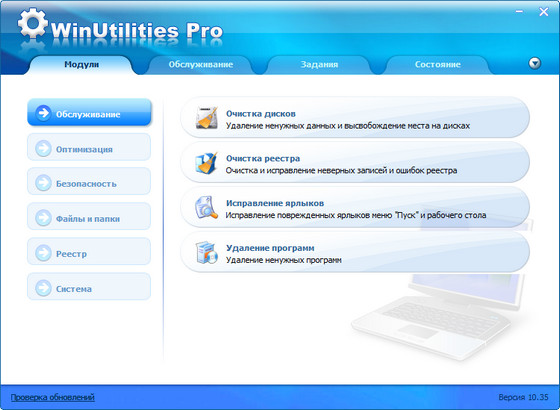Image resolution: width=560 pixels, height=410 pixels.
Task: Click the arrow icon beside Система
Action: pyautogui.click(x=43, y=288)
